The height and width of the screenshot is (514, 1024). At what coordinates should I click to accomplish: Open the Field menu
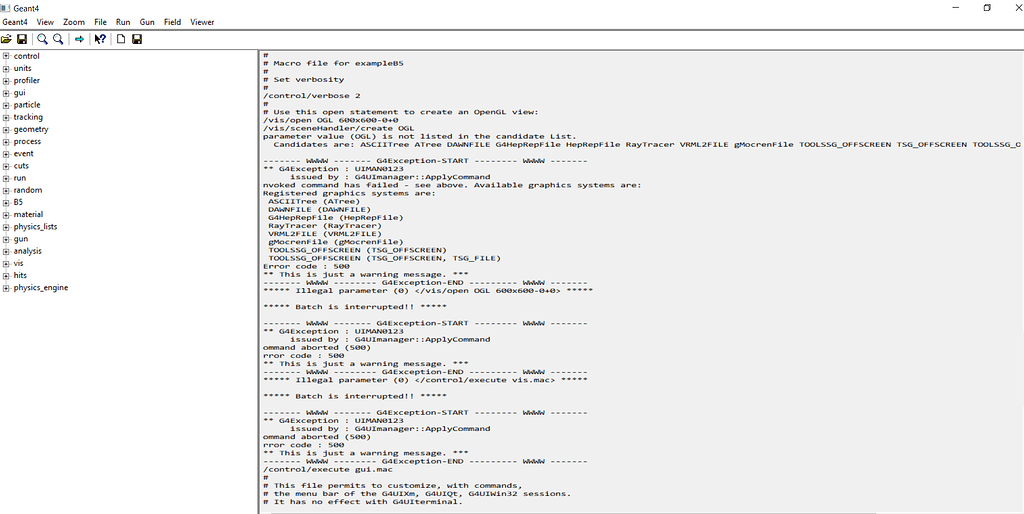pyautogui.click(x=173, y=22)
